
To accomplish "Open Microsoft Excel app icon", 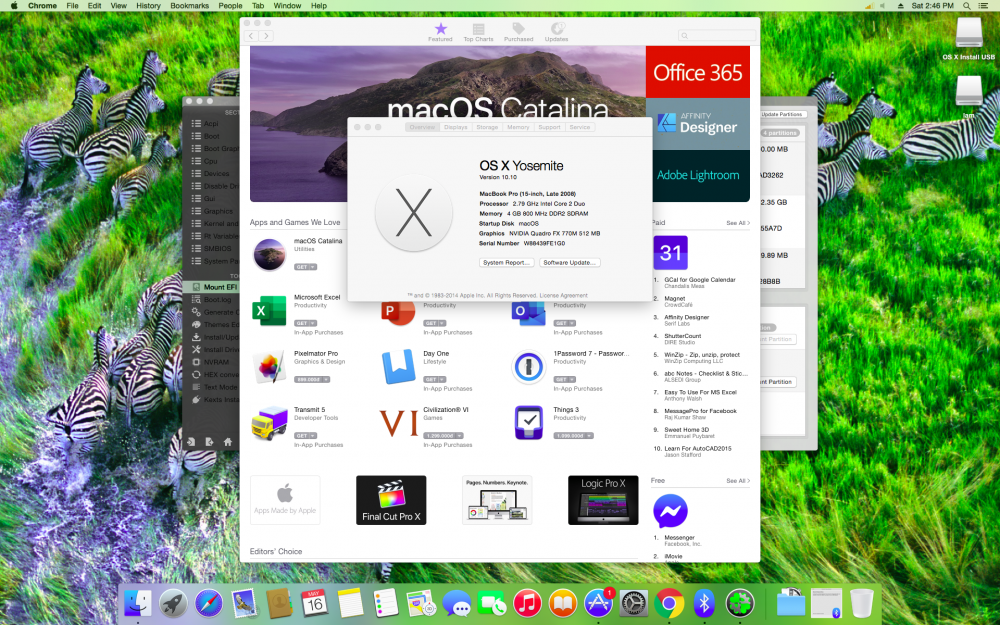I will pos(269,311).
